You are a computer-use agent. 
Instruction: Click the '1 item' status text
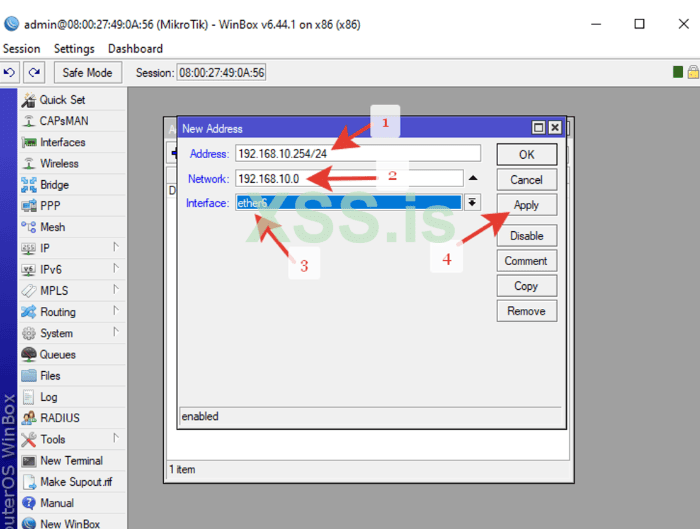pyautogui.click(x=182, y=469)
